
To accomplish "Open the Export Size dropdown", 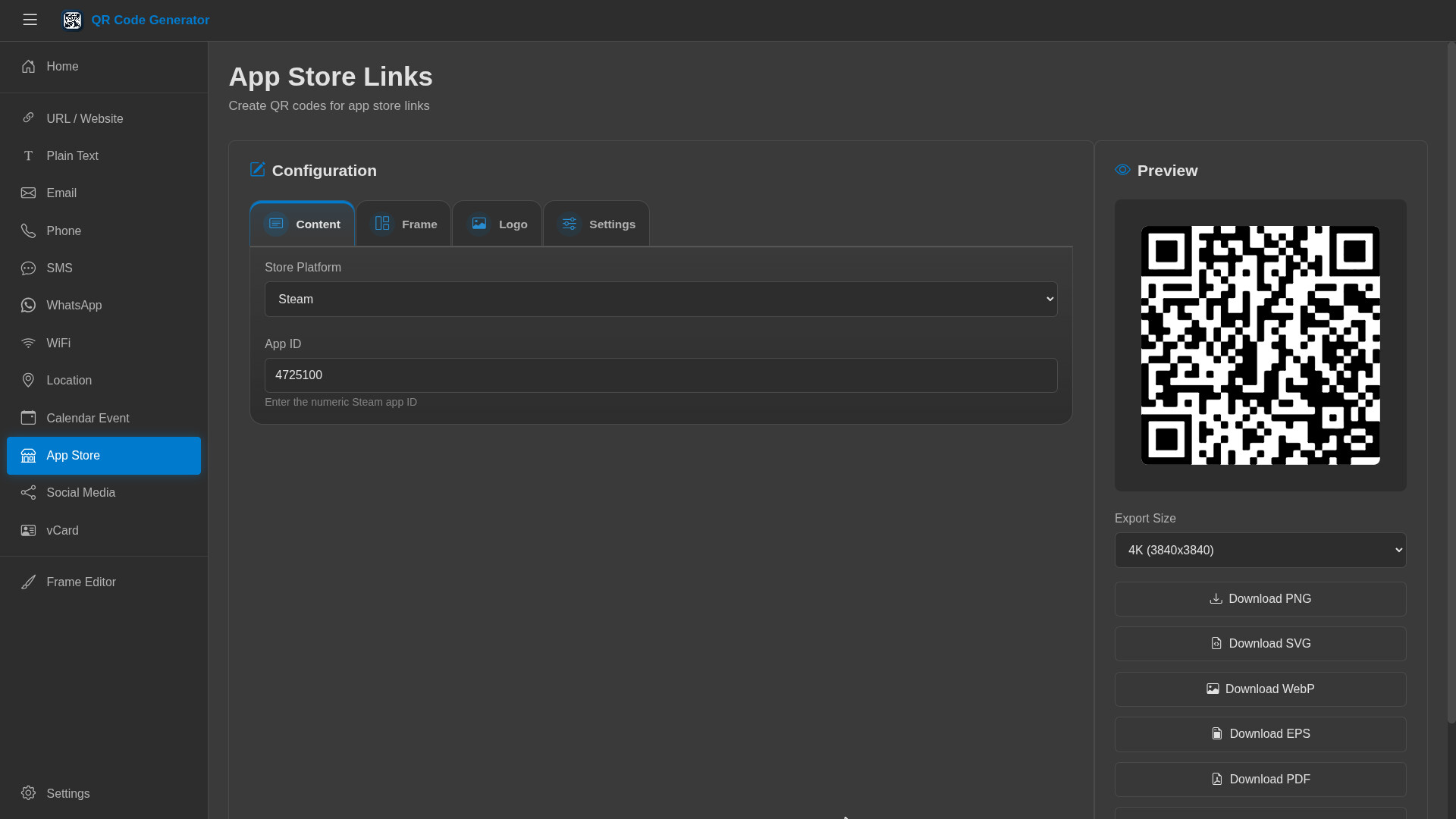I will click(x=1260, y=551).
